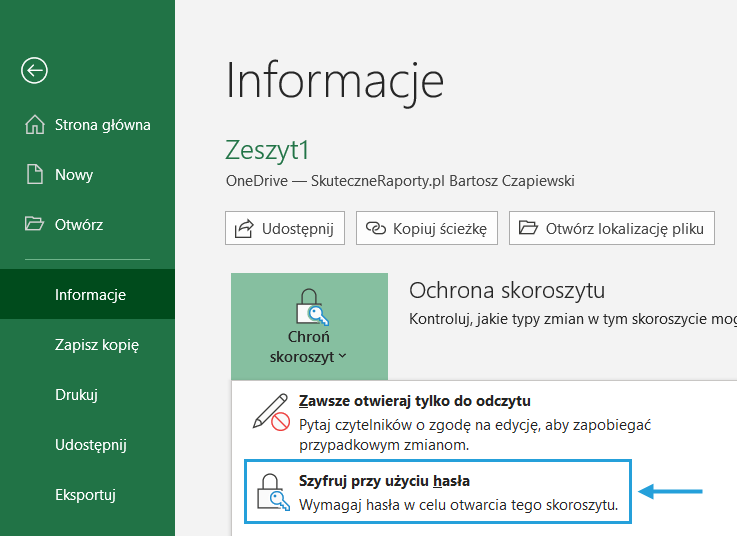Choose Eksportuj from the sidebar

[x=86, y=495]
